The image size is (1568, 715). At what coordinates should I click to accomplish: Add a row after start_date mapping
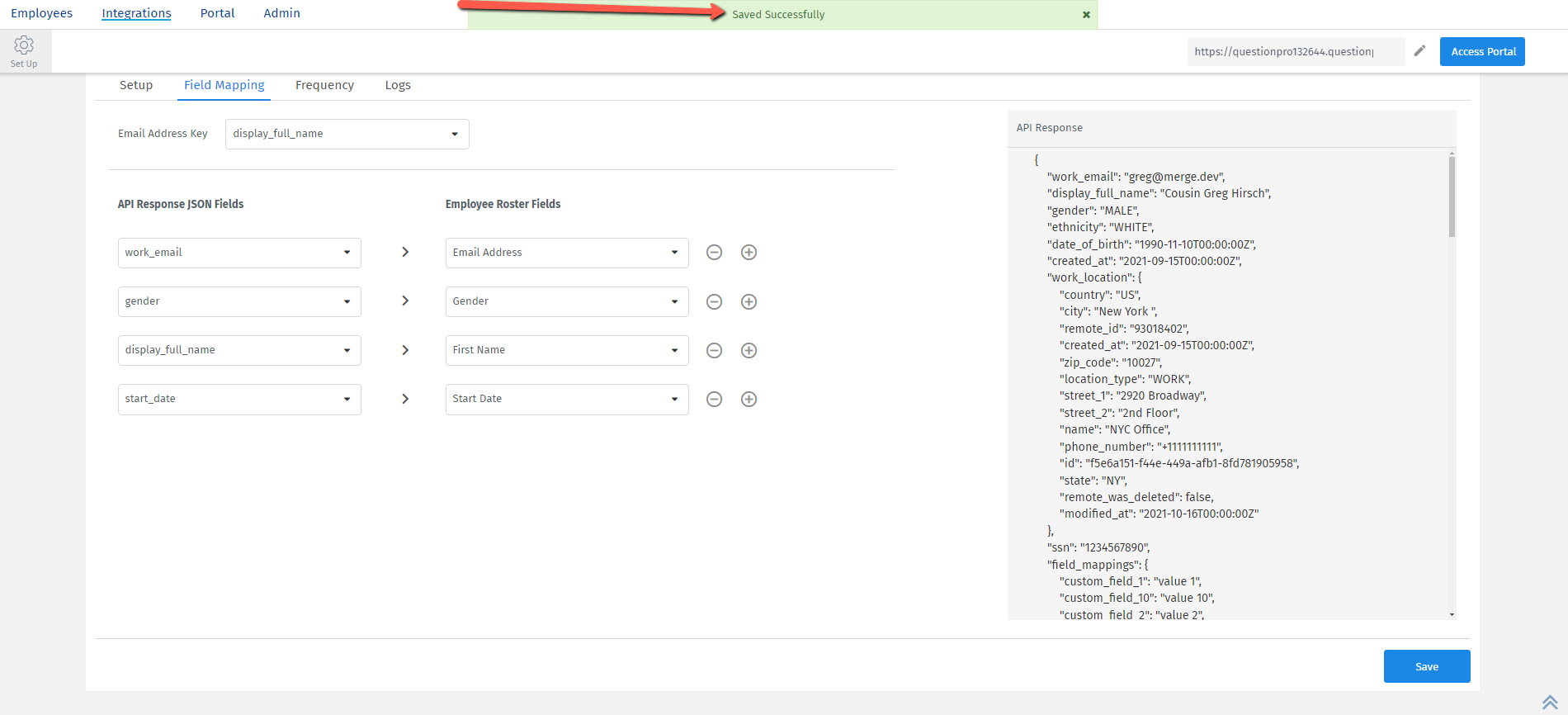coord(749,399)
